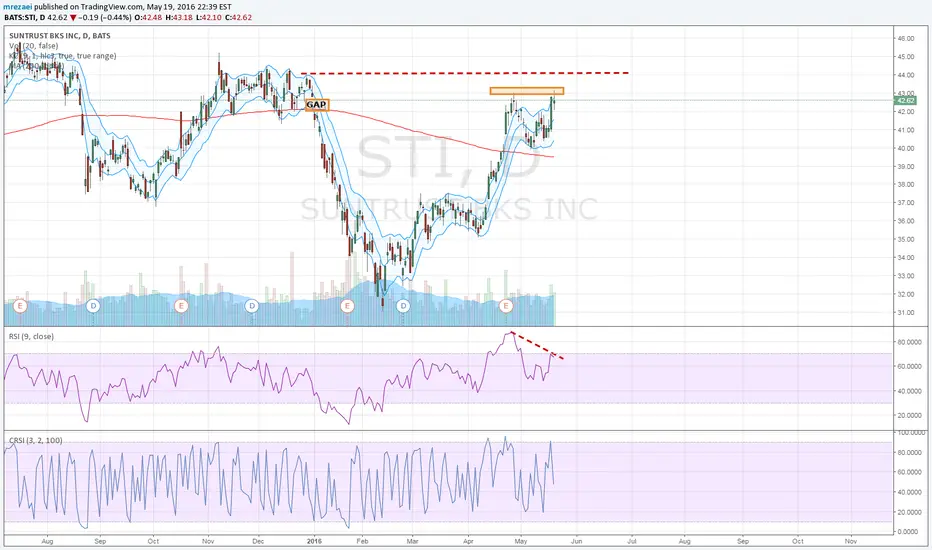The image size is (932, 550).
Task: Select the SUNTRUST BKS INC, D, BATS title
Action: coord(59,36)
